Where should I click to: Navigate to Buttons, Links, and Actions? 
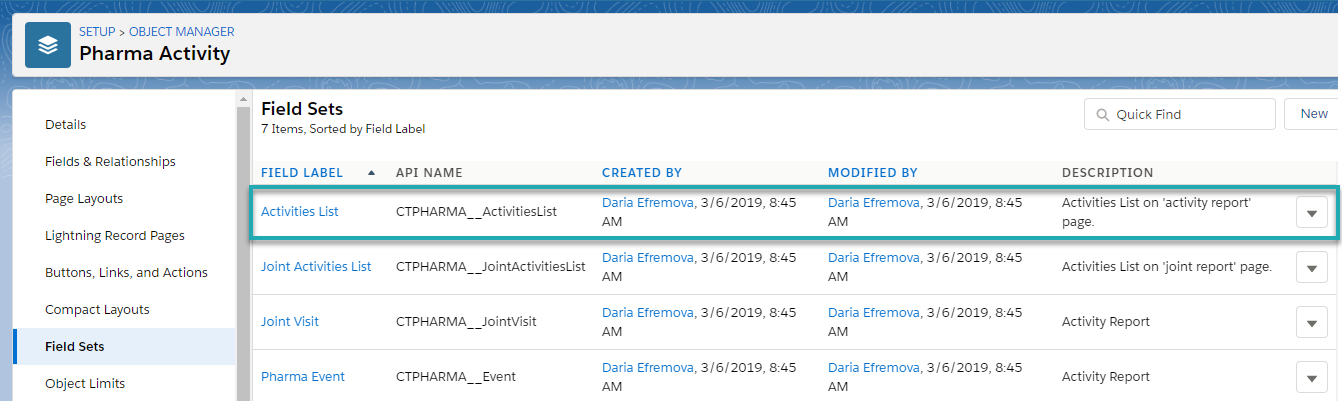126,273
